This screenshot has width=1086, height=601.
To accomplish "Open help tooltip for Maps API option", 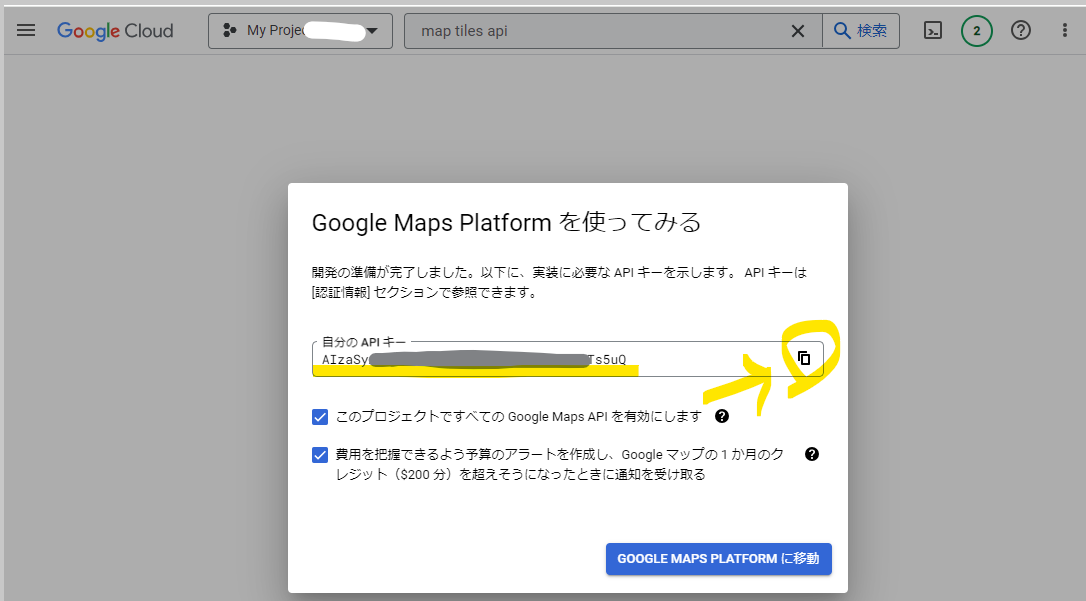I will click(722, 416).
